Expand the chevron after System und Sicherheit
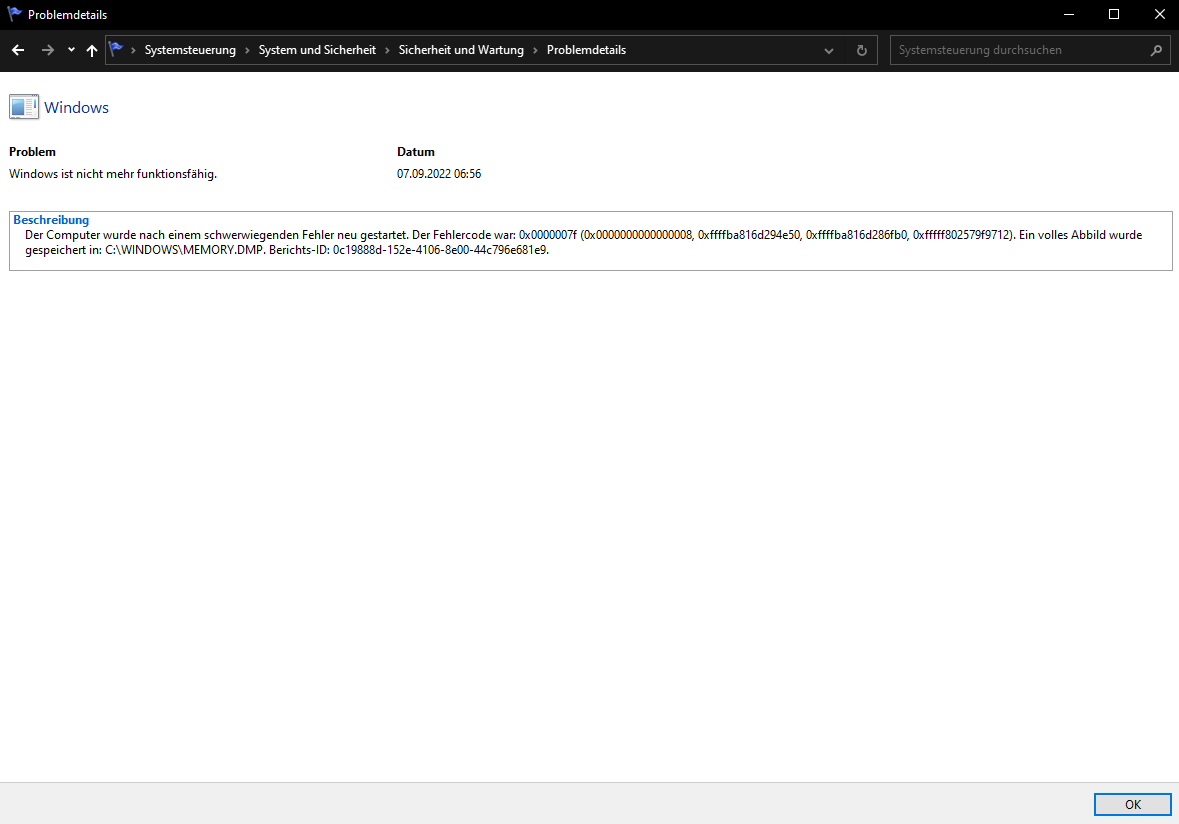This screenshot has height=824, width=1179. [387, 50]
